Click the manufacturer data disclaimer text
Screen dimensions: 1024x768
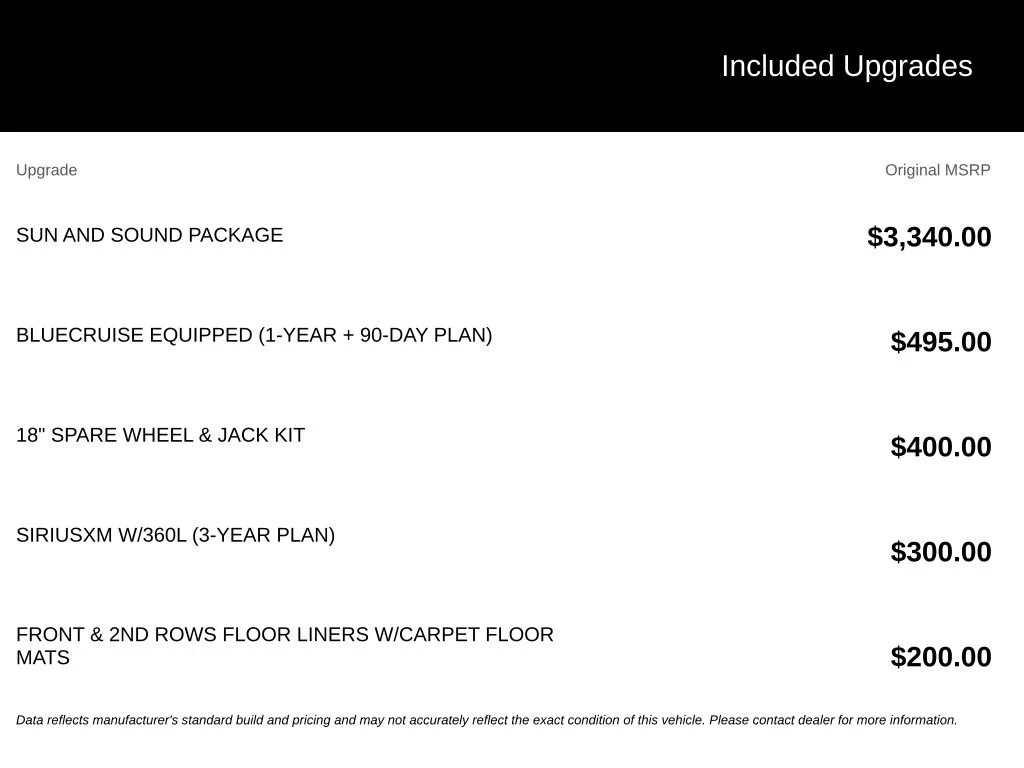click(487, 720)
